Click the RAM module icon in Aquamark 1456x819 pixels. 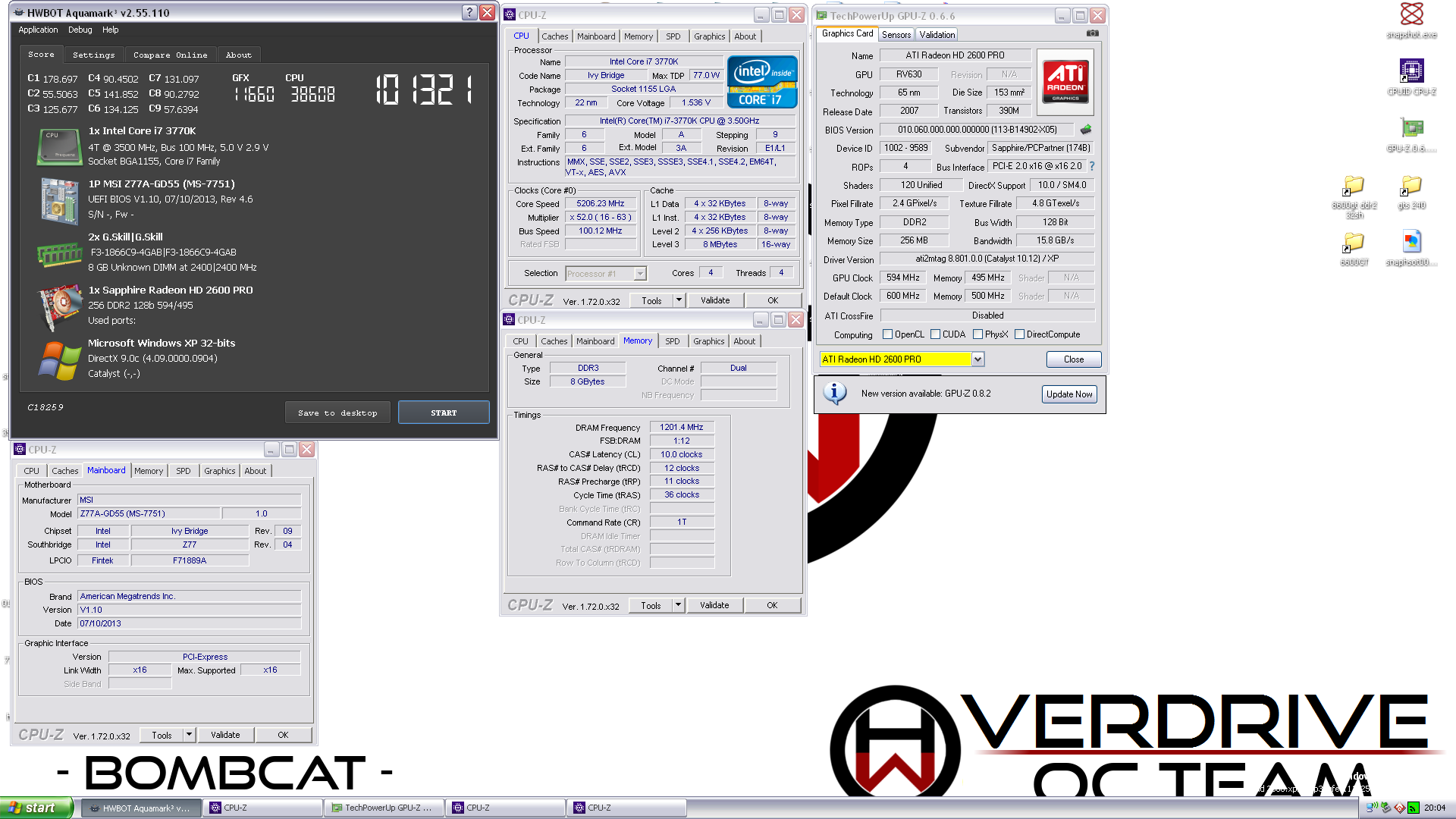tap(59, 255)
